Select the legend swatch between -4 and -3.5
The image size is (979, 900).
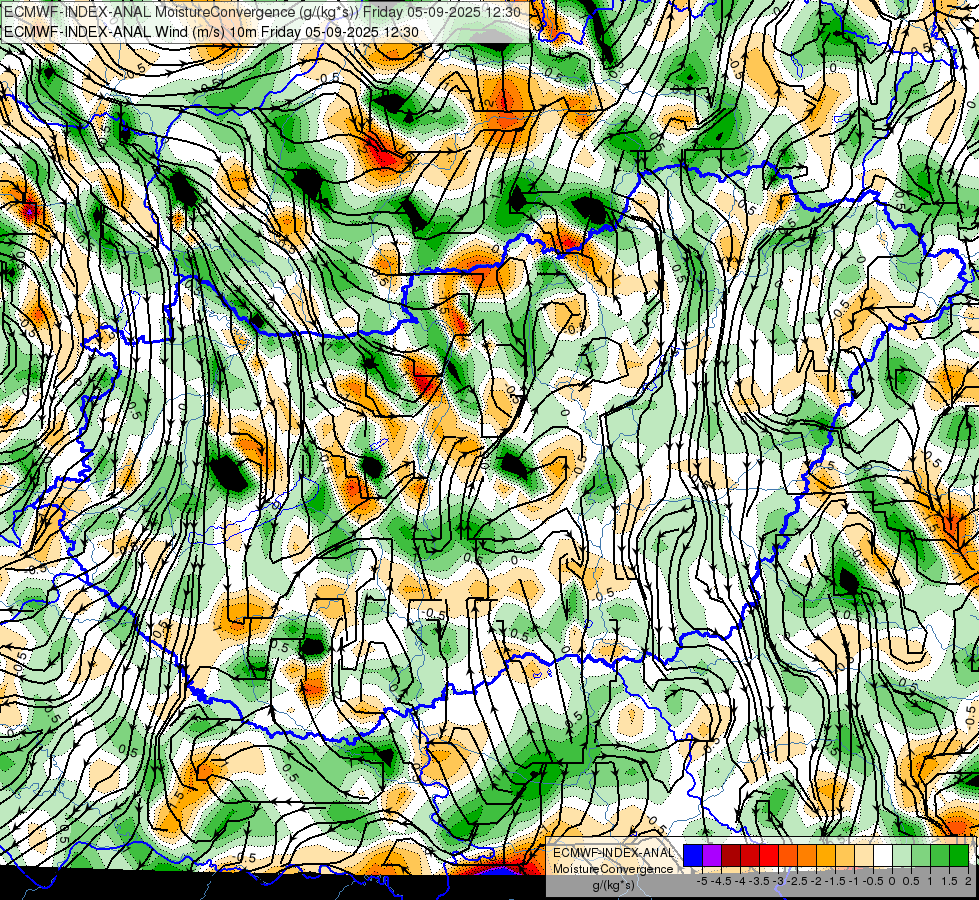pos(750,855)
